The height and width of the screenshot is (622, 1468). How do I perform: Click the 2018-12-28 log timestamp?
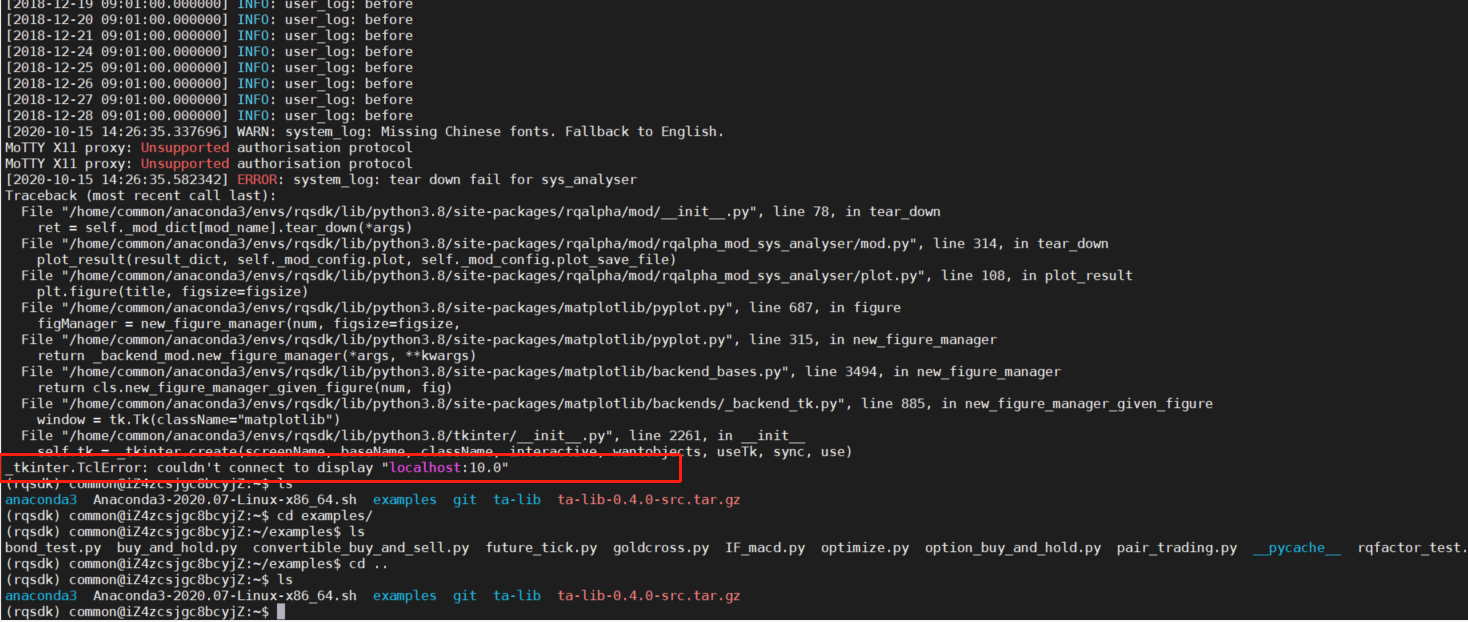point(117,116)
